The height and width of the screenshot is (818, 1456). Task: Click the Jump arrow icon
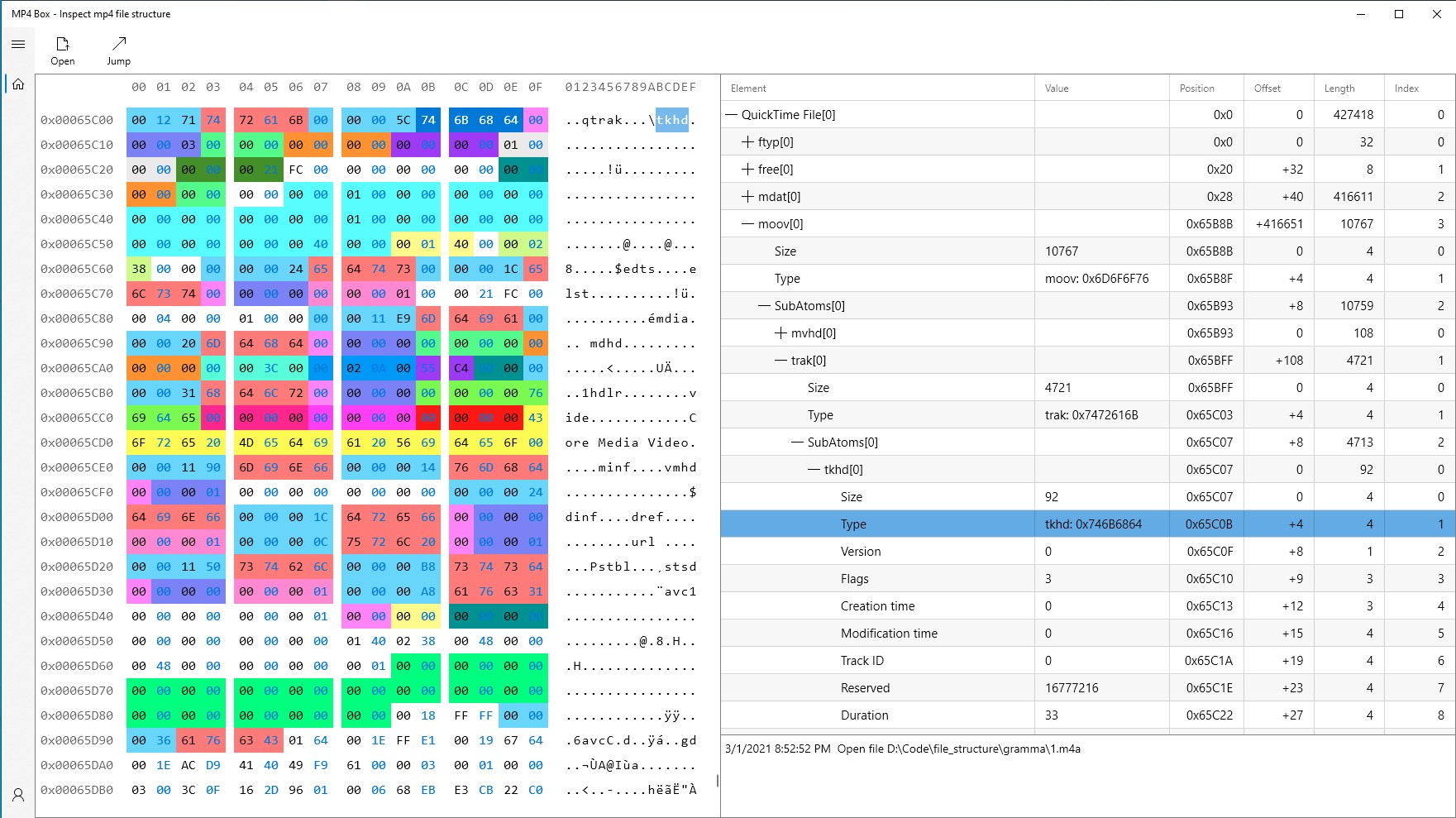[119, 44]
